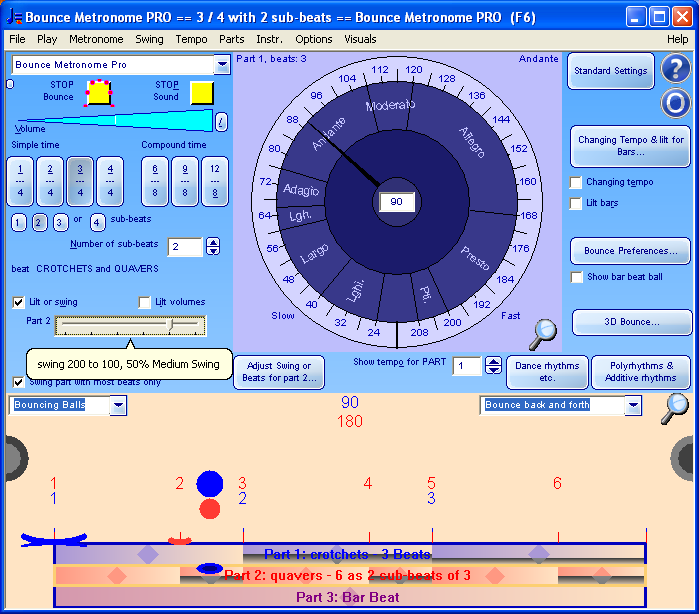Click the blue bouncing ball
699x614 pixels.
(210, 484)
